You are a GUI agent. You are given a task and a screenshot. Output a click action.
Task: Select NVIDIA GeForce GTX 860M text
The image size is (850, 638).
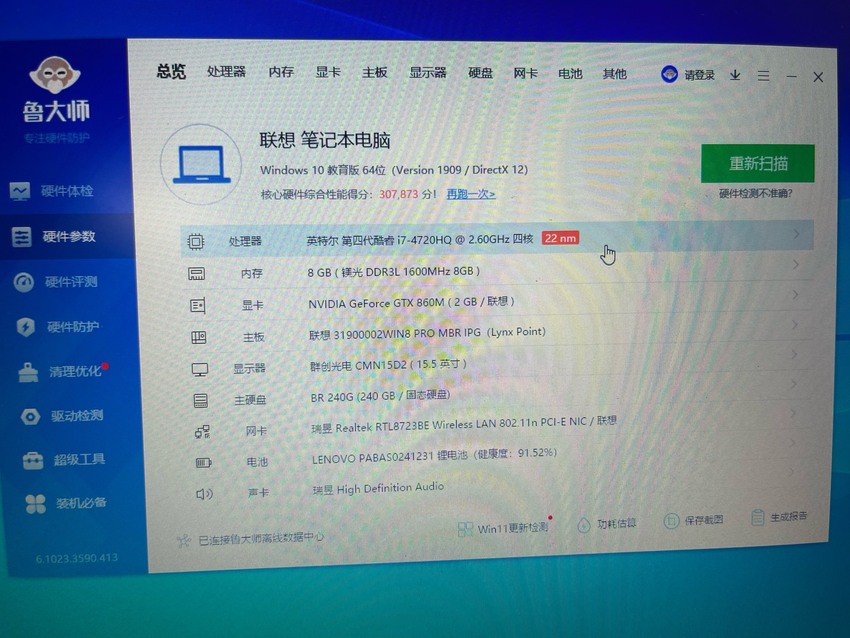pos(411,302)
